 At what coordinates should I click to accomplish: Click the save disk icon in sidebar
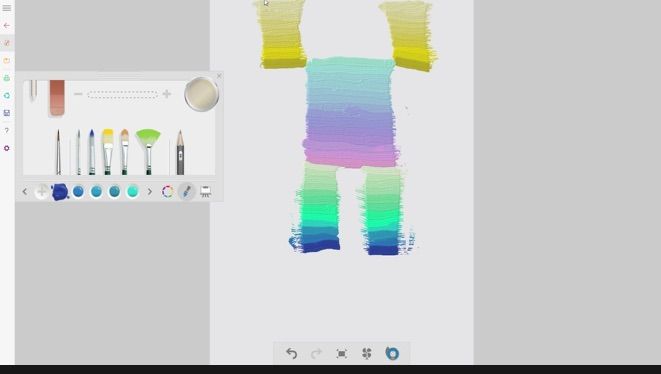tap(7, 113)
